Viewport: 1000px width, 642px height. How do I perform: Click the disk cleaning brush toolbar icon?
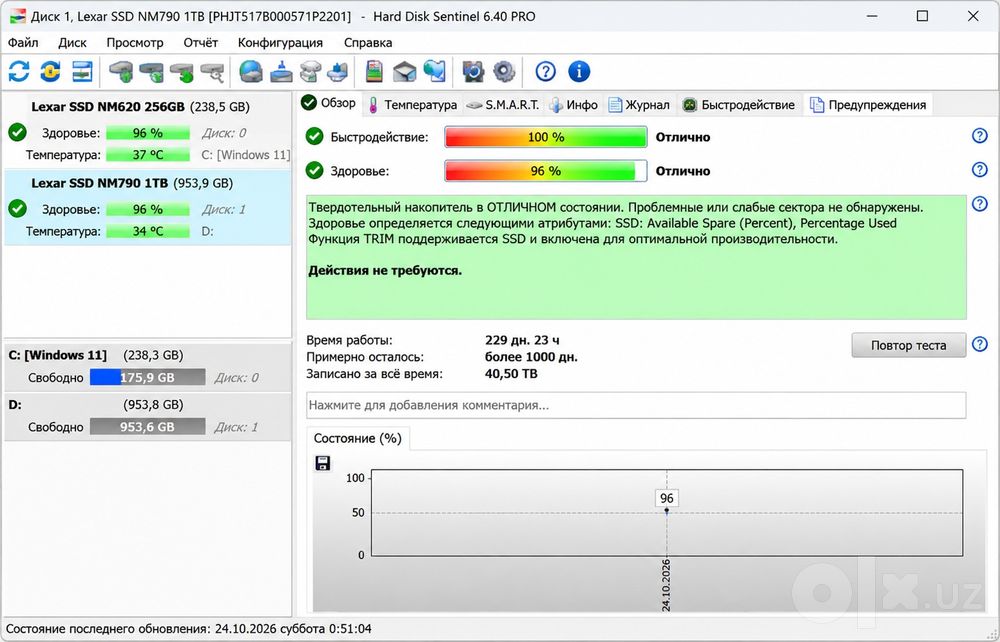pyautogui.click(x=281, y=71)
